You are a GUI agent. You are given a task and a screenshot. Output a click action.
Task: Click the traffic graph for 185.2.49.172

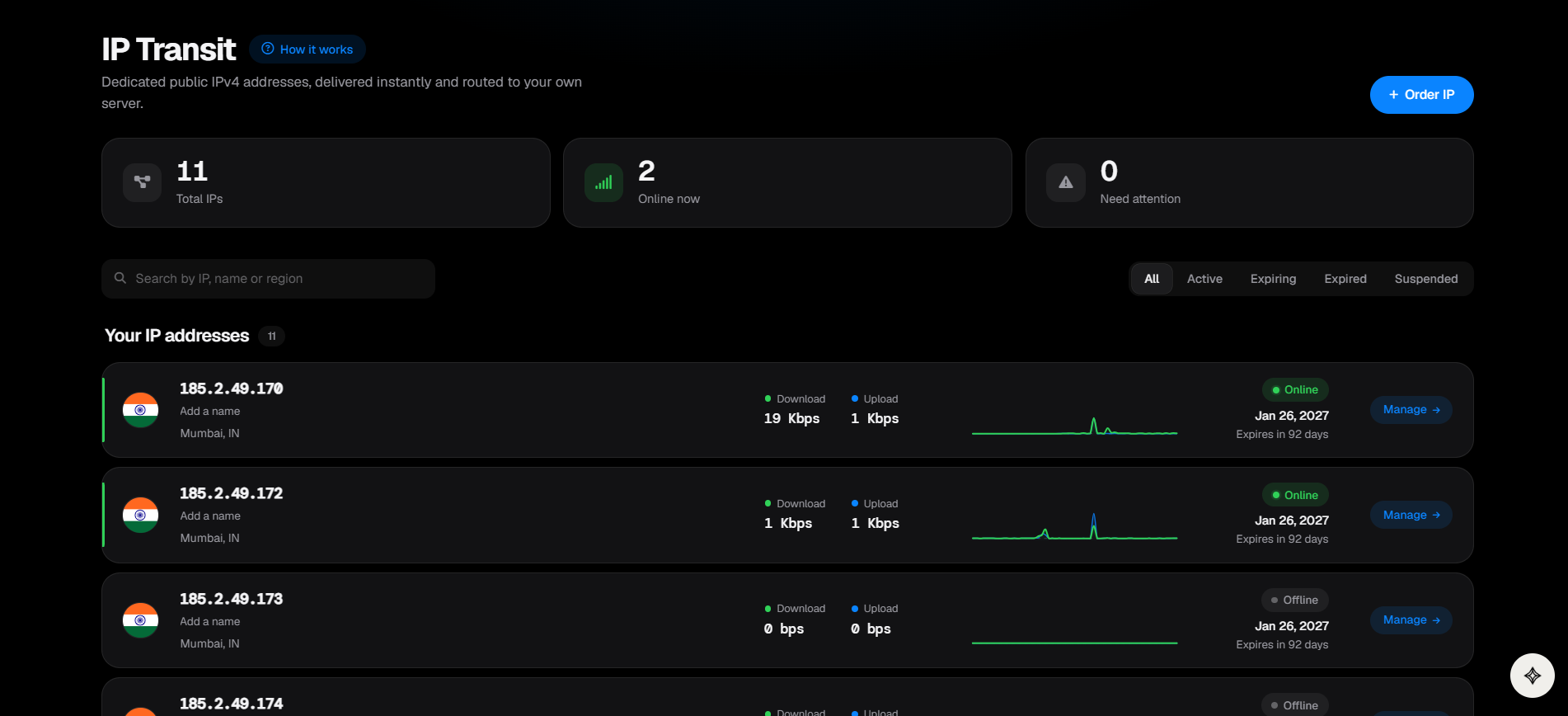[1074, 526]
